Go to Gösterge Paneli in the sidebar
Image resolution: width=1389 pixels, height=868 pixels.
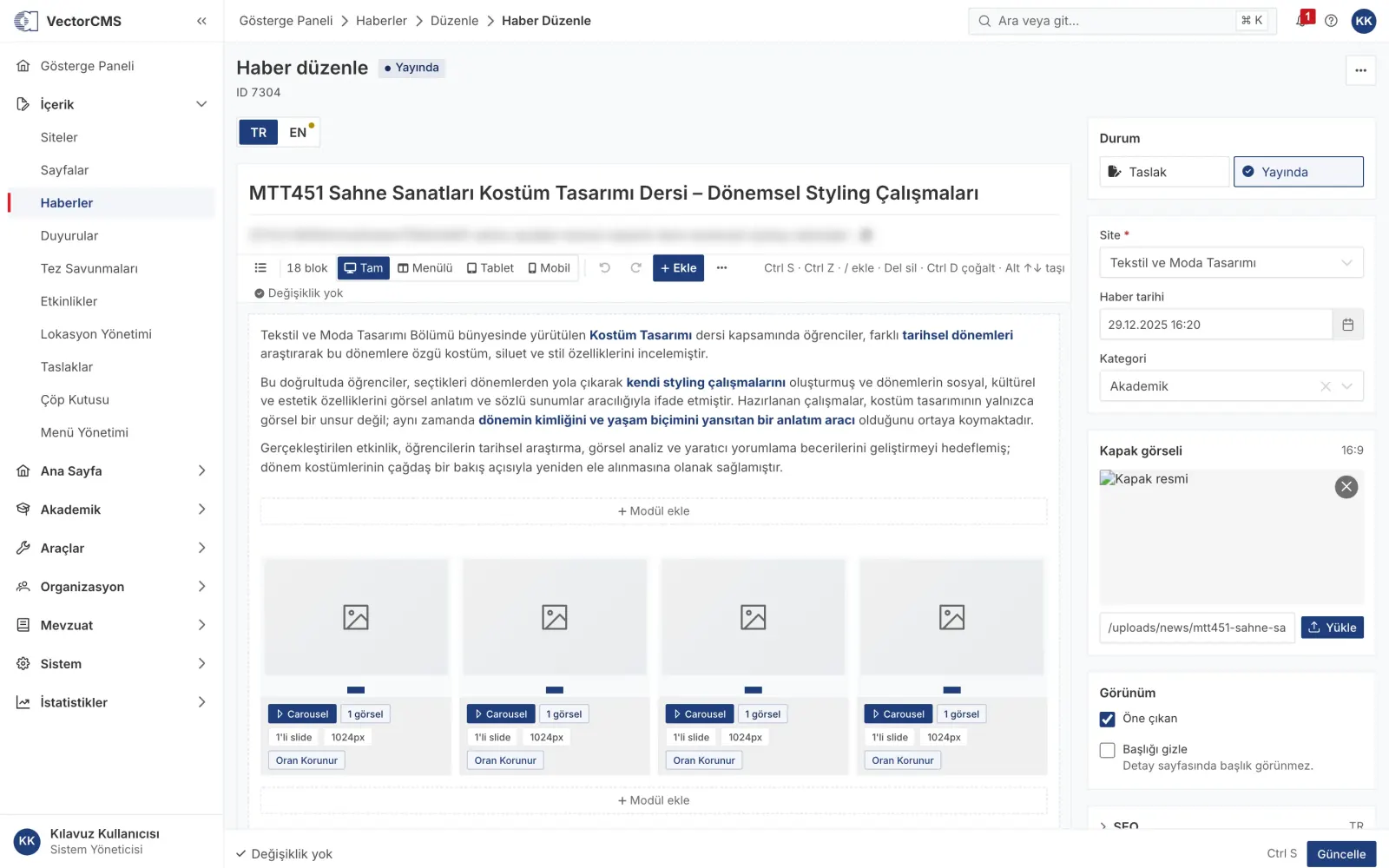pyautogui.click(x=111, y=66)
